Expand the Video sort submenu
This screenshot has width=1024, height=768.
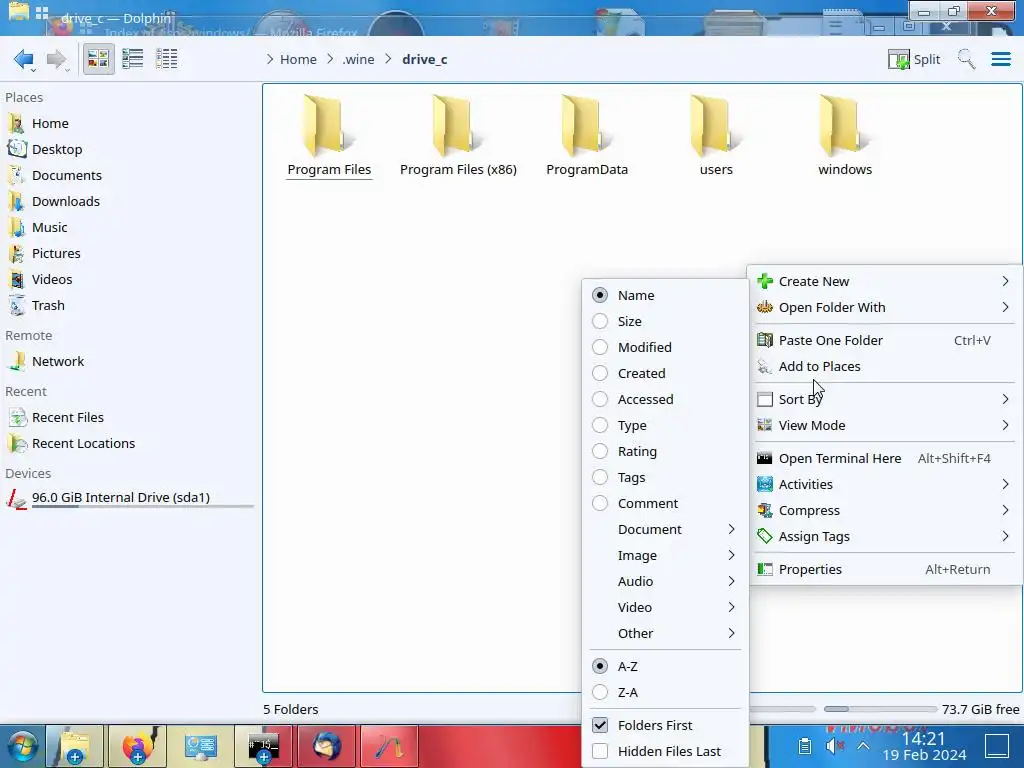click(x=665, y=607)
